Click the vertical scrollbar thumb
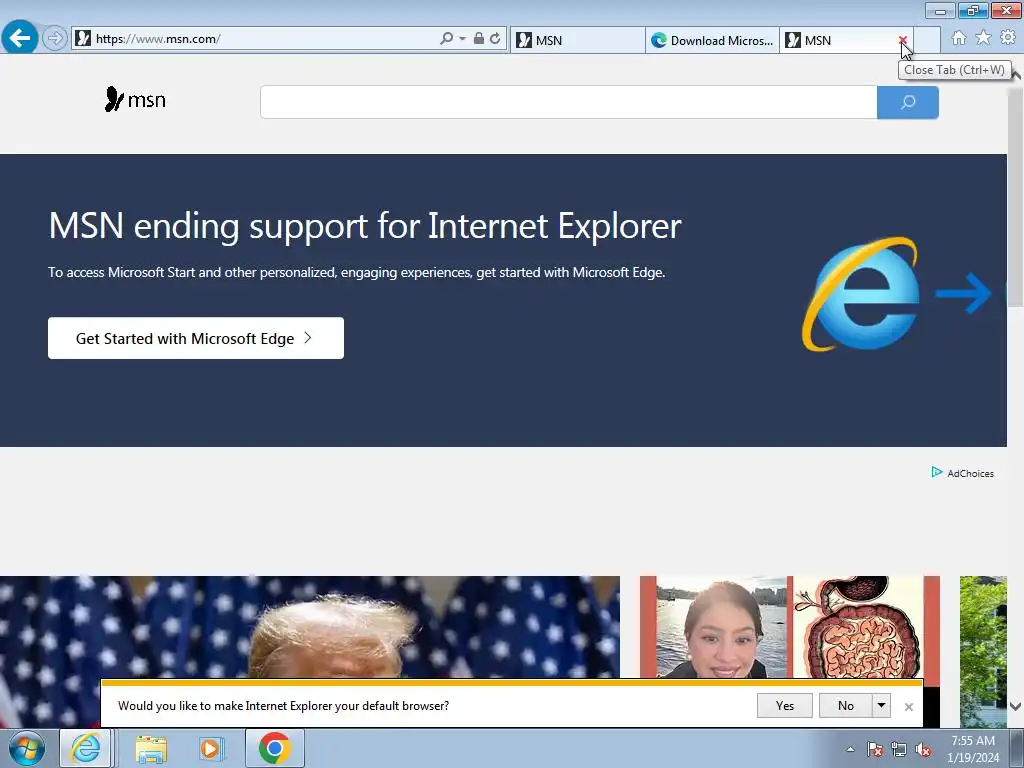 pos(1016,196)
